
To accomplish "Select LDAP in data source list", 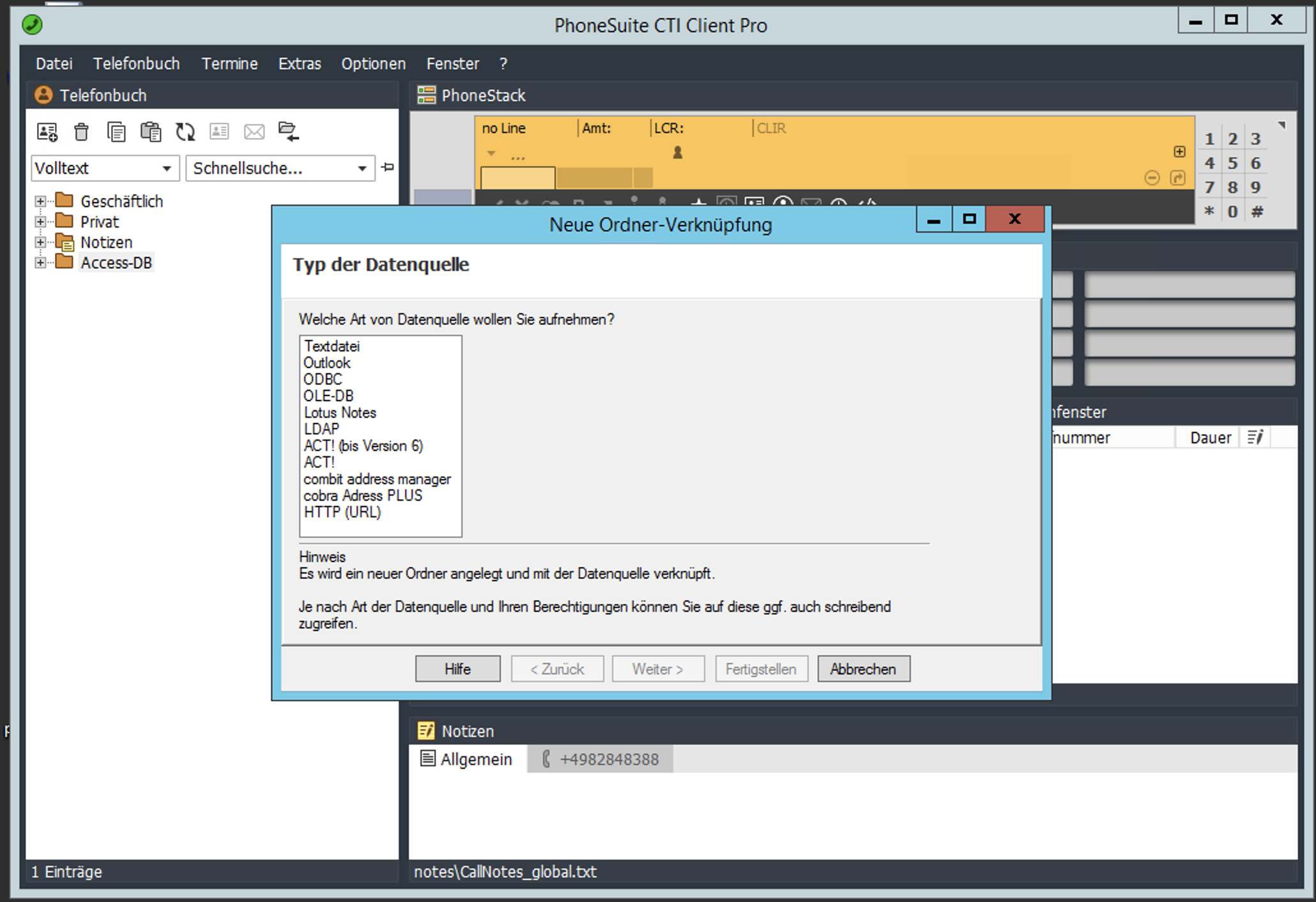I will [x=321, y=429].
